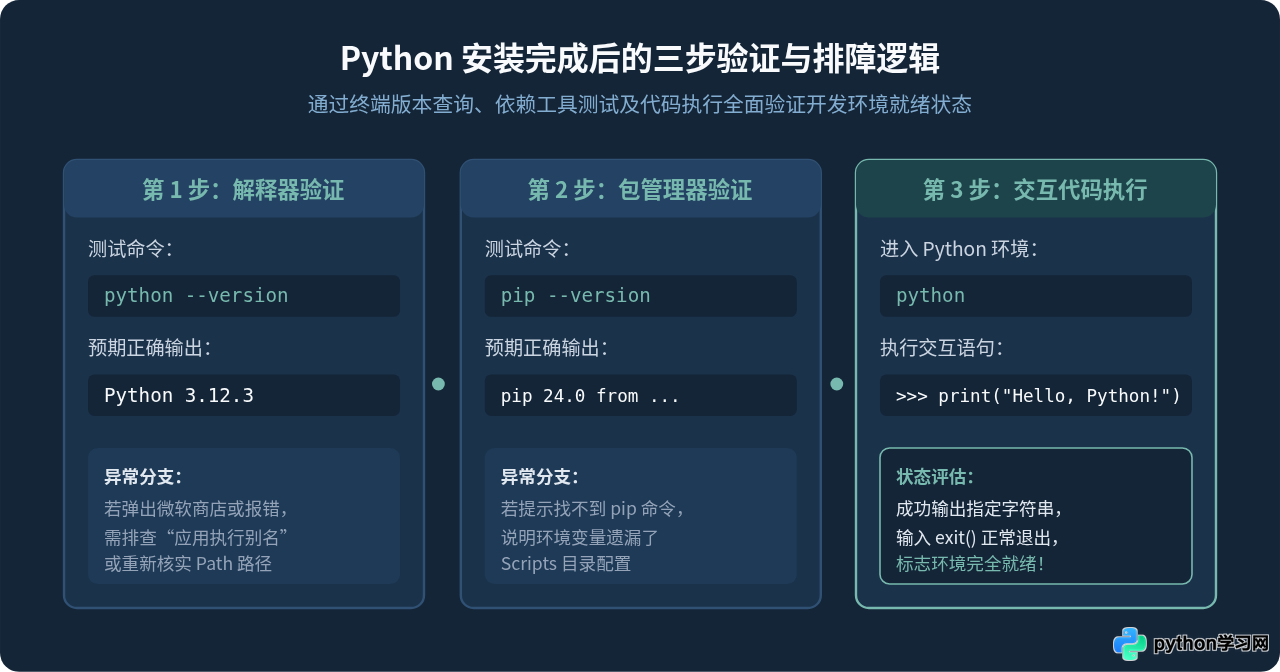Click the line "若提示找不到 pip 命令，"
Image resolution: width=1280 pixels, height=672 pixels.
tap(594, 507)
